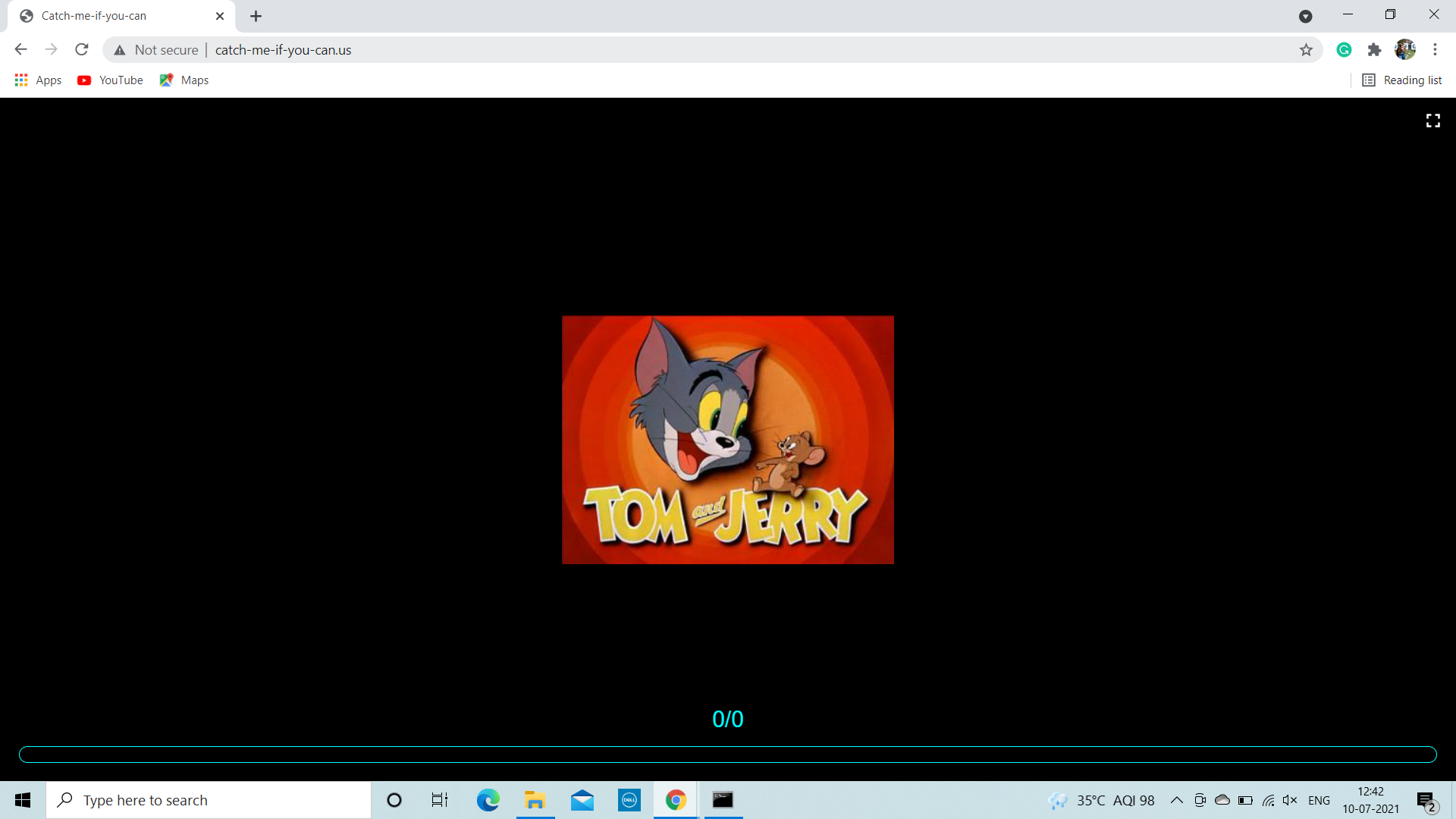The image size is (1456, 819).
Task: Open the tab search dropdown arrow
Action: coord(1305,16)
